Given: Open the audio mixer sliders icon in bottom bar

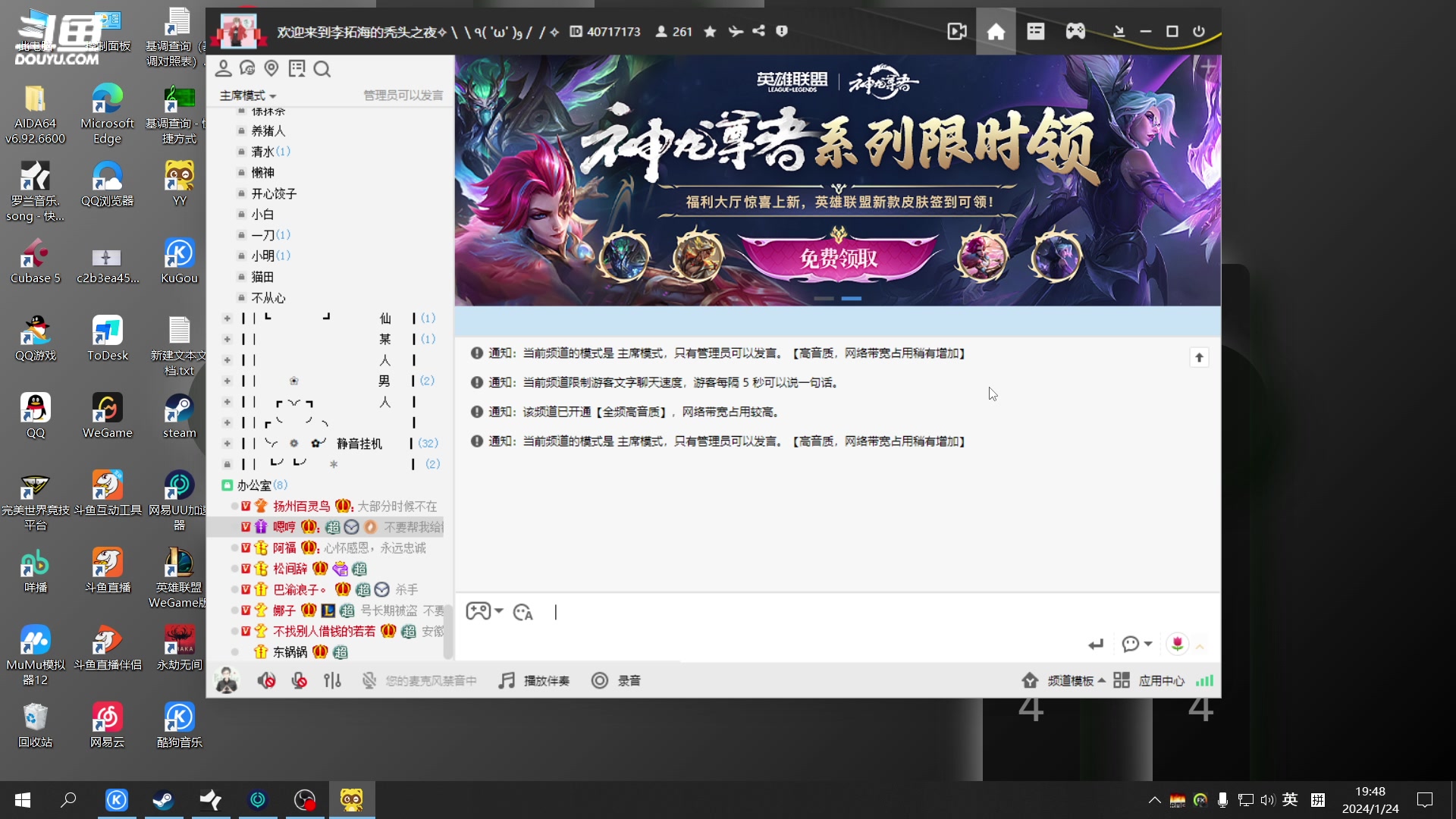Looking at the screenshot, I should point(332,680).
